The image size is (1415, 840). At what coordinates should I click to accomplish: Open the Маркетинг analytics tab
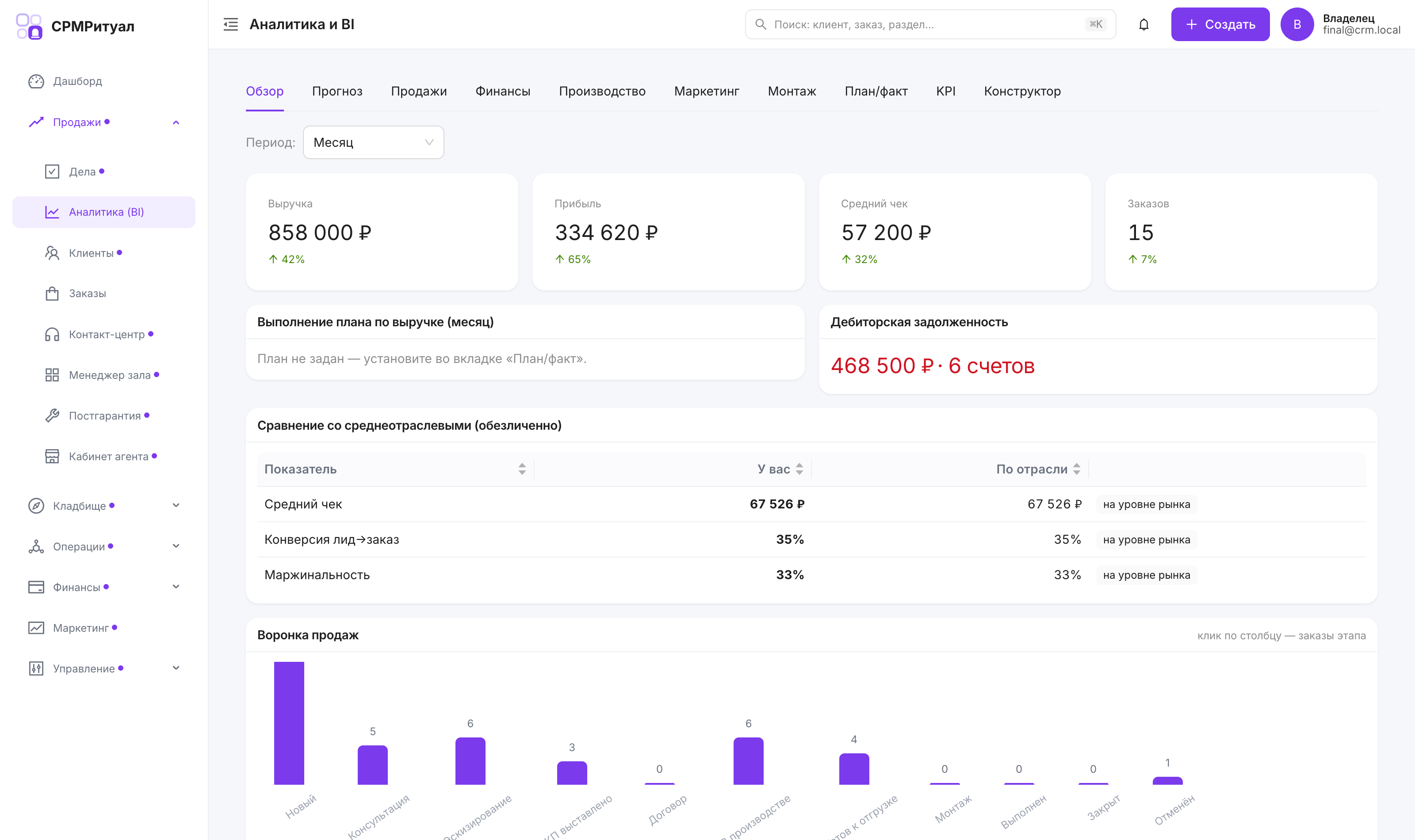[x=706, y=91]
